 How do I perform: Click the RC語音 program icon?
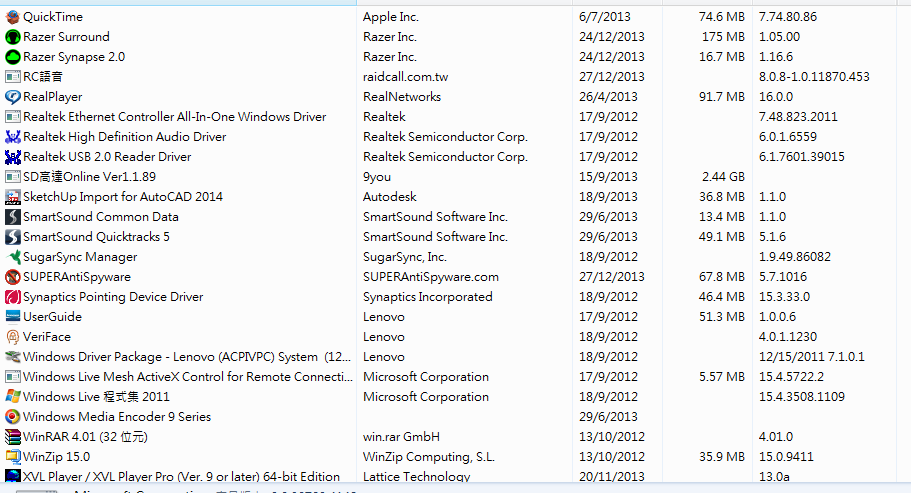tap(12, 77)
